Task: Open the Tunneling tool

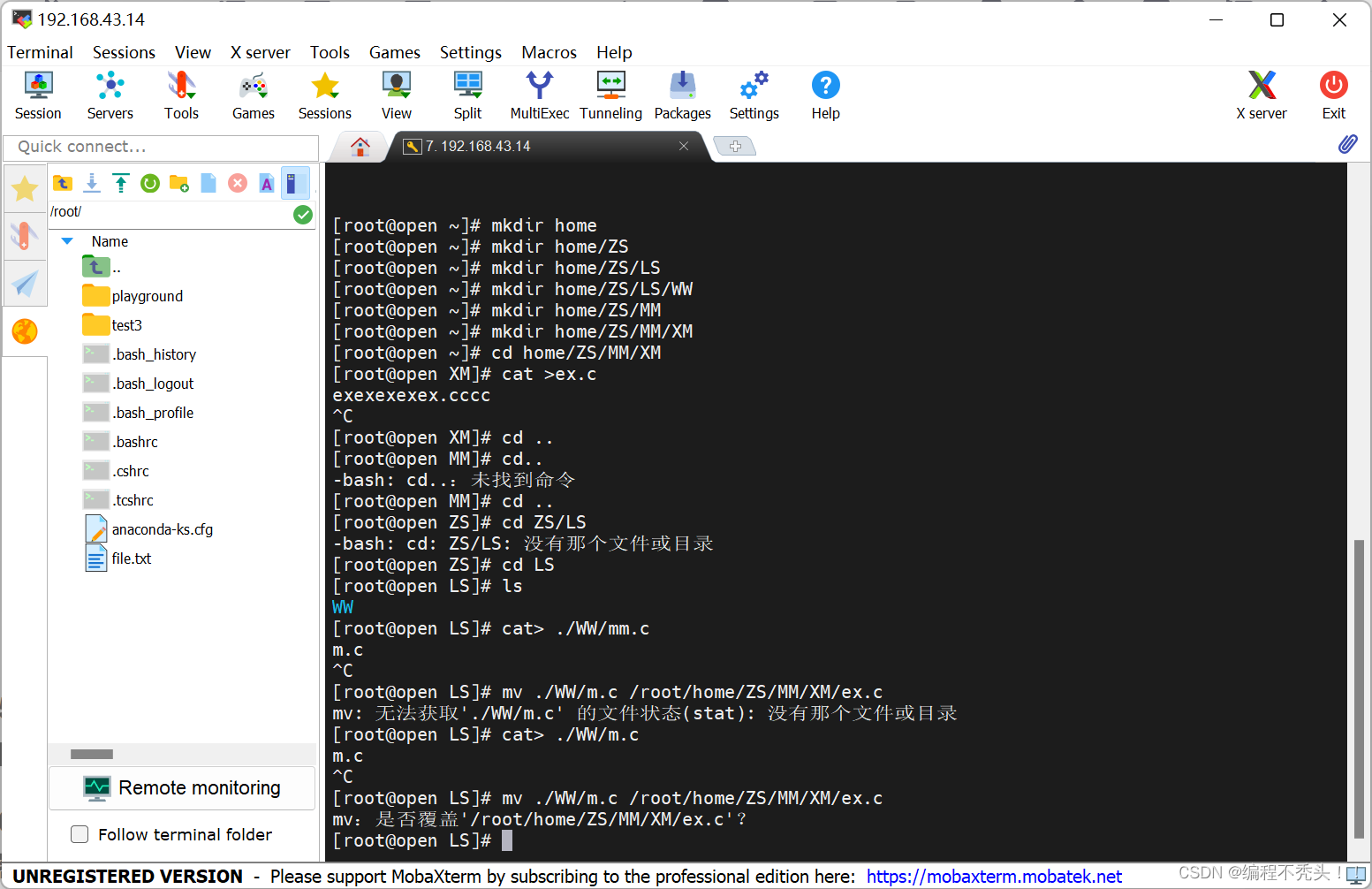Action: [610, 95]
